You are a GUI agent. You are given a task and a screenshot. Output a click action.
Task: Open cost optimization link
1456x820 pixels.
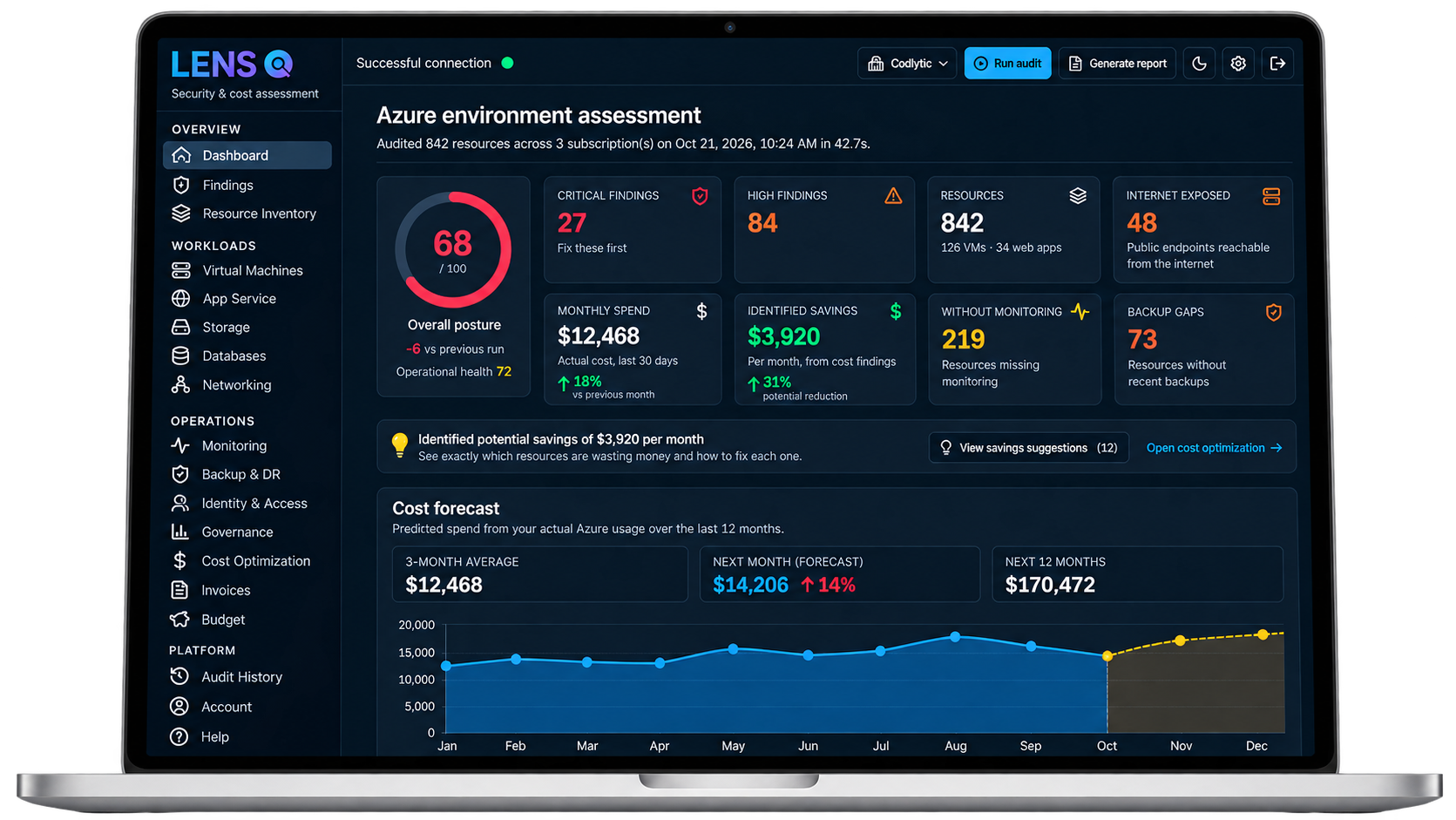click(1214, 448)
